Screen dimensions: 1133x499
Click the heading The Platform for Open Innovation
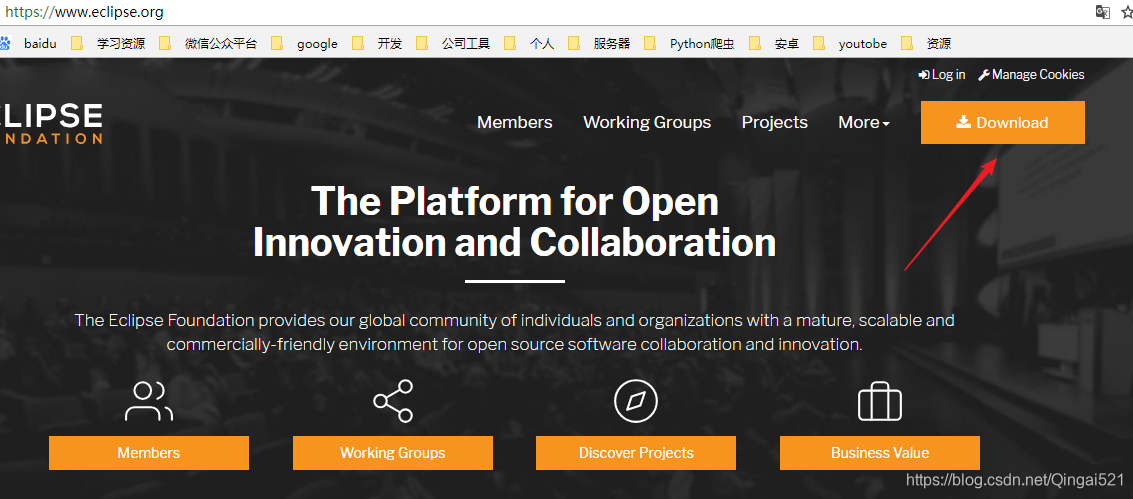click(514, 222)
